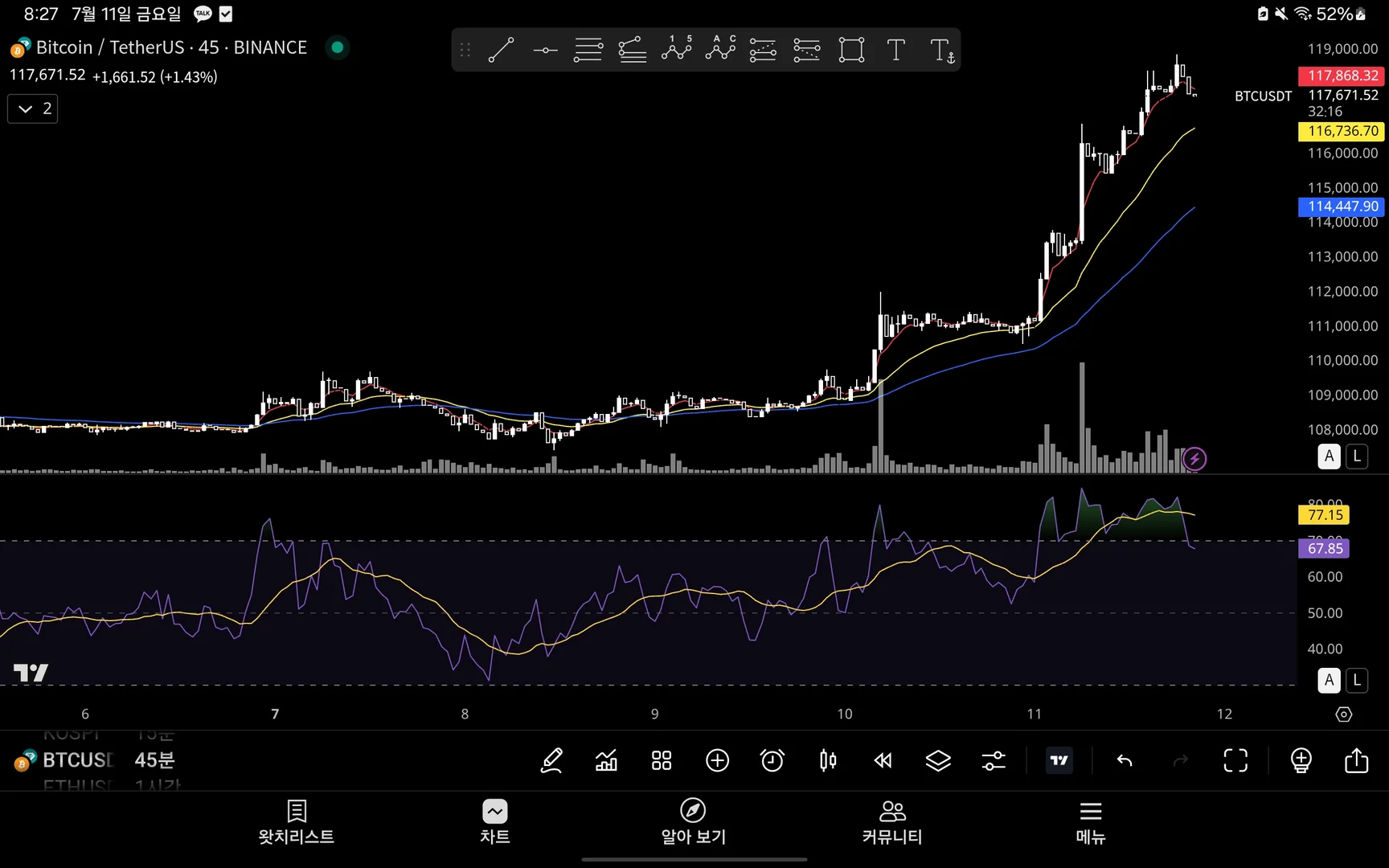Open the 45분 interval picker
1389x868 pixels.
pyautogui.click(x=155, y=759)
